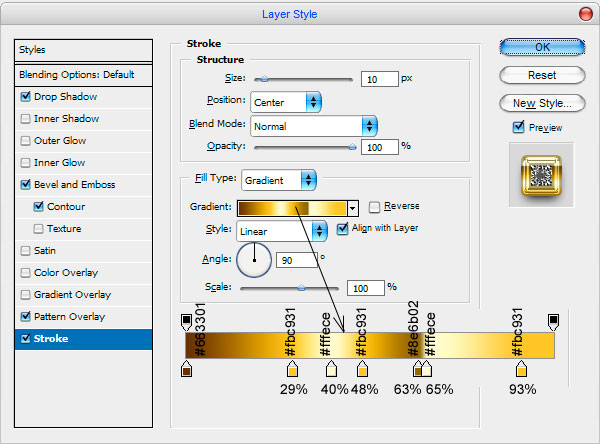600x444 pixels.
Task: Click the Scale slider handle
Action: pos(302,288)
